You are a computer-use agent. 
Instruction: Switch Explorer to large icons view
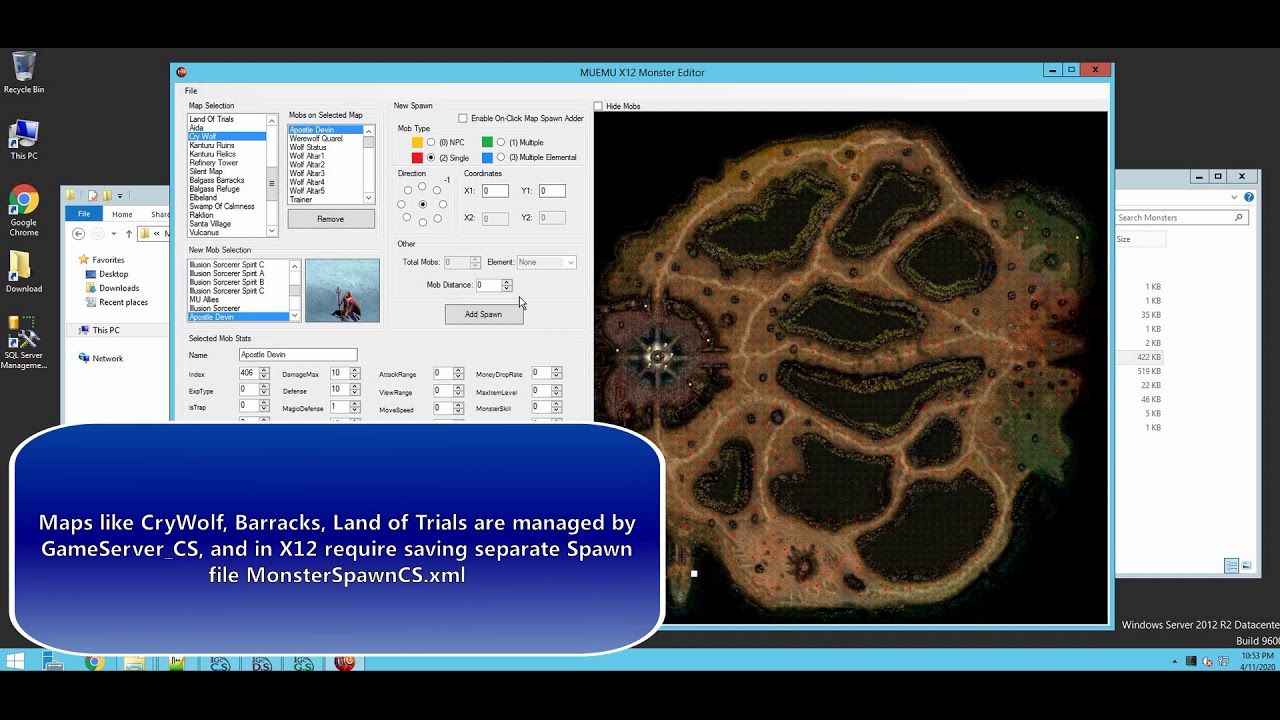1246,566
